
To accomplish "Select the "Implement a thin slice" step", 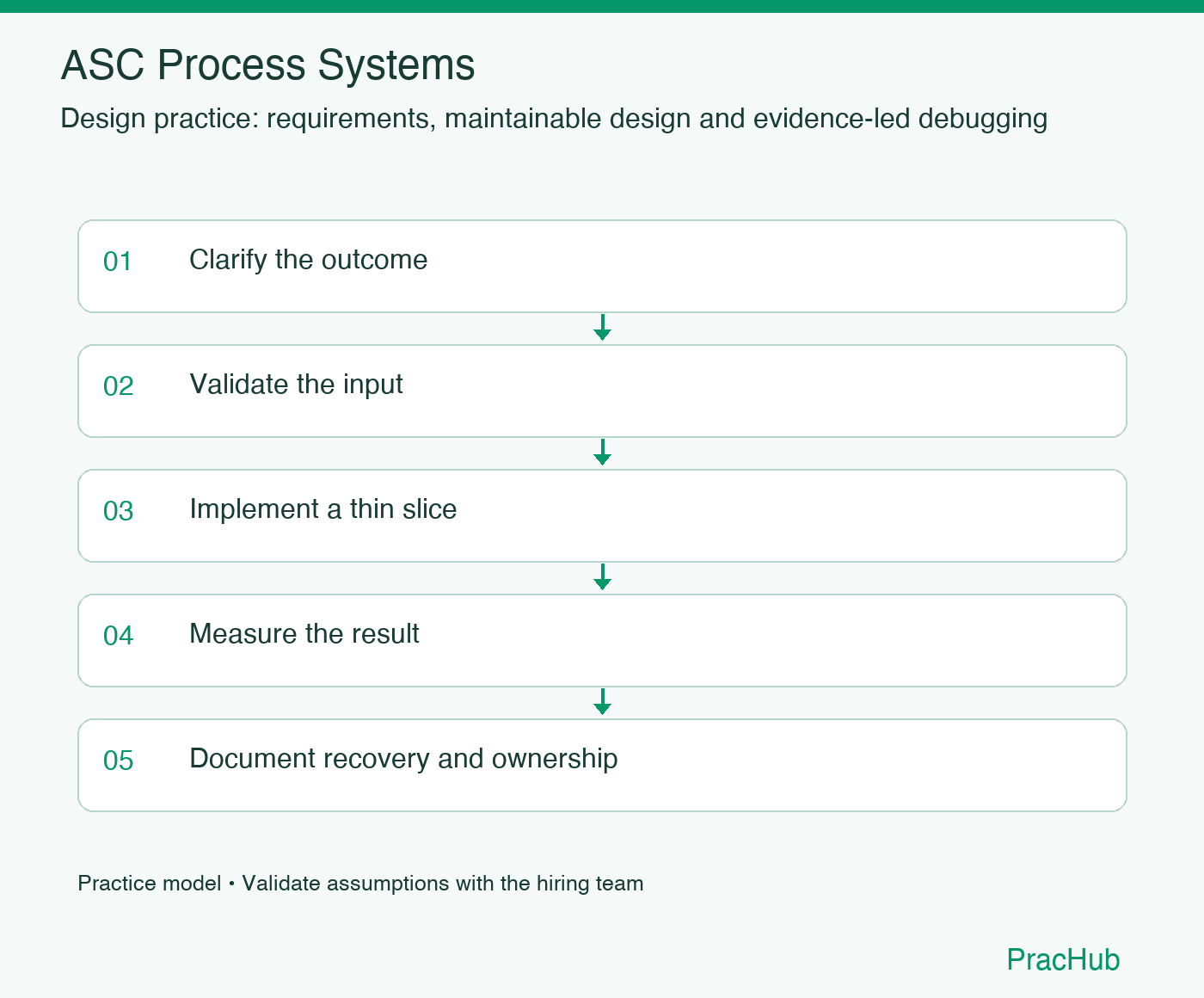I will pyautogui.click(x=602, y=515).
